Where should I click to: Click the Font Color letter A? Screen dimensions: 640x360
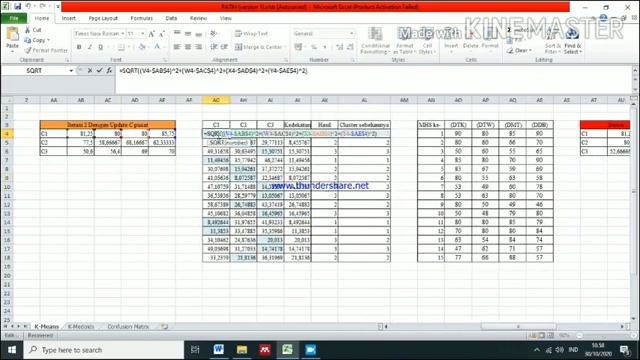157,47
